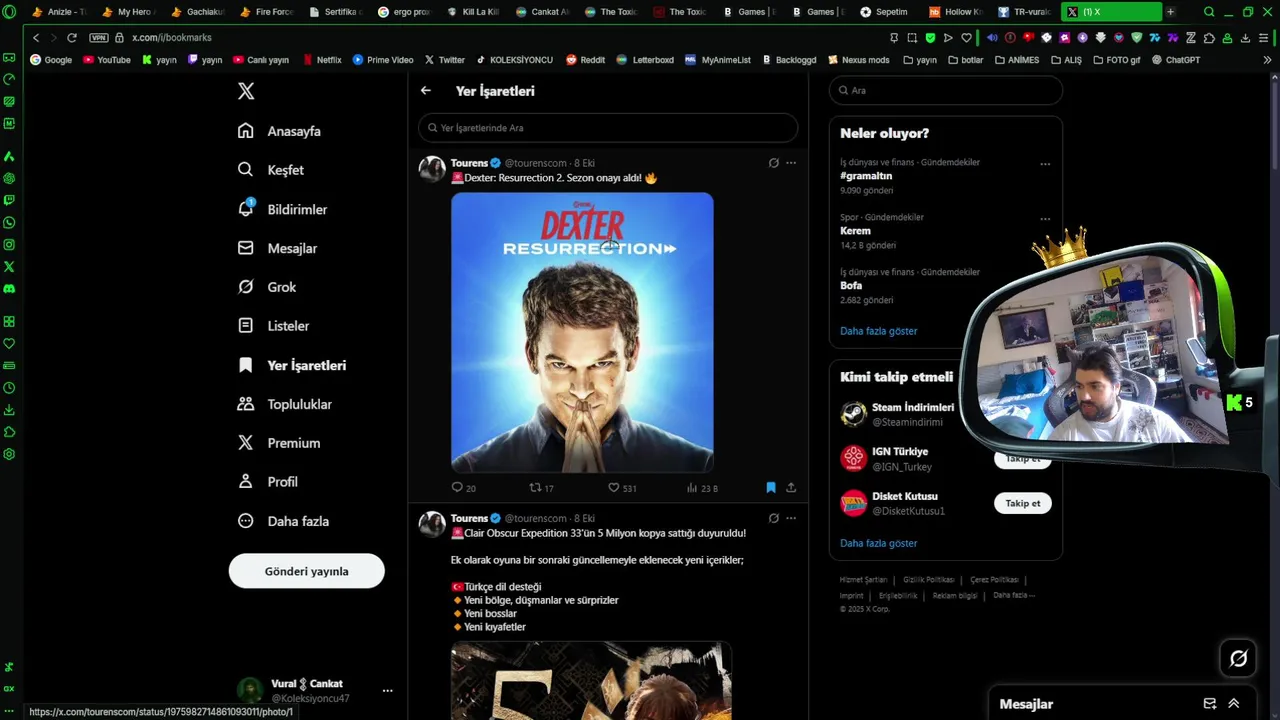Screen dimensions: 1280x720
Task: Switch to Hollow Knight tab
Action: click(x=956, y=12)
